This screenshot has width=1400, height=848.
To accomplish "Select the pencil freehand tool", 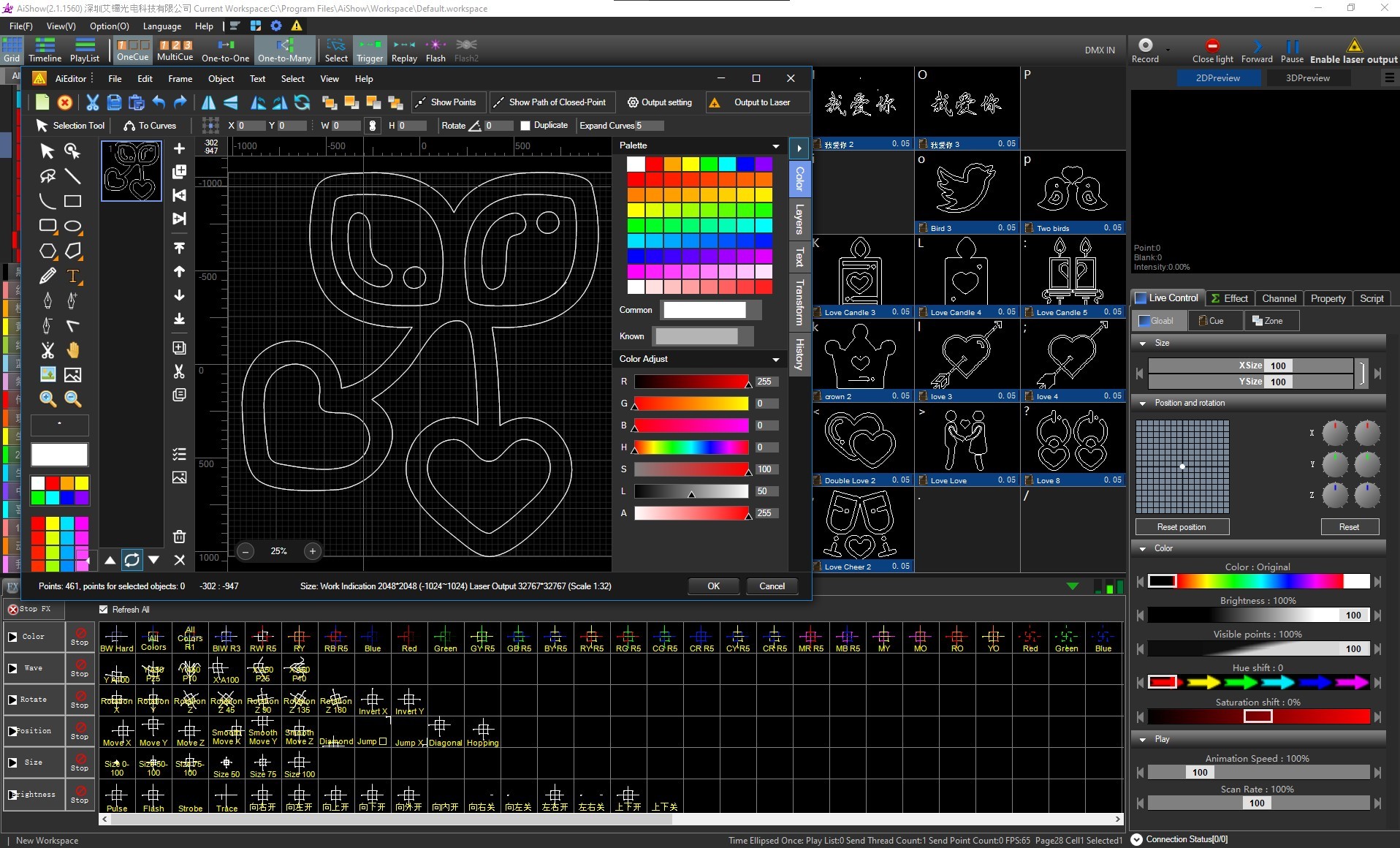I will [x=47, y=276].
